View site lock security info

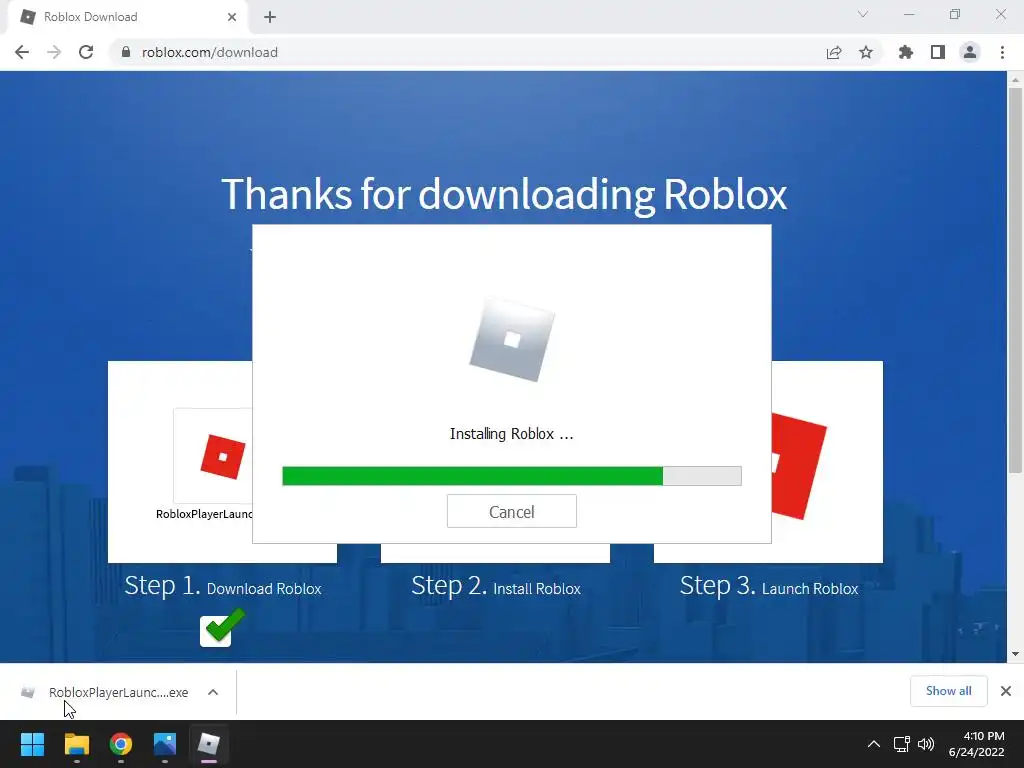coord(126,52)
